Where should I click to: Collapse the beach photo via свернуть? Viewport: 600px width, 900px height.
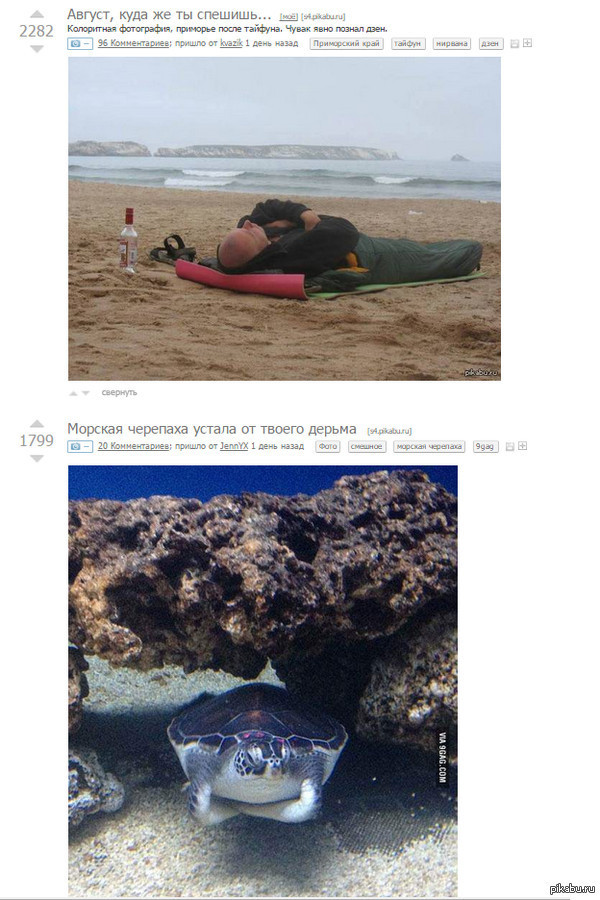pyautogui.click(x=119, y=393)
